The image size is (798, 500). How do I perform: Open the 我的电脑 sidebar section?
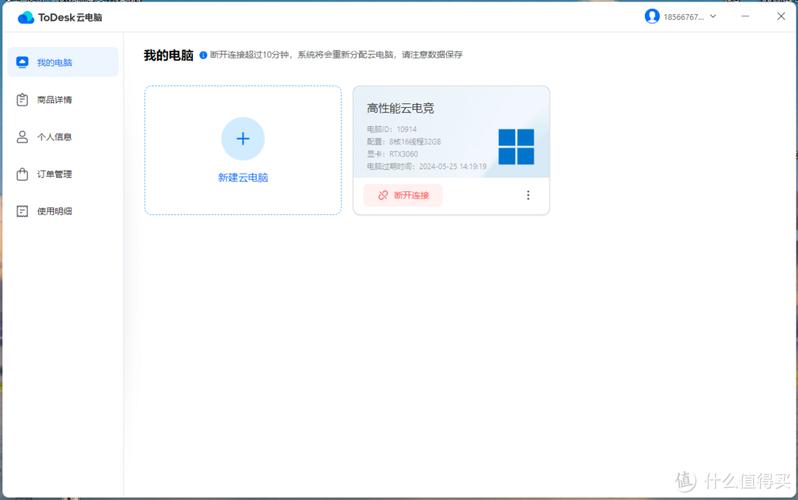pos(63,62)
